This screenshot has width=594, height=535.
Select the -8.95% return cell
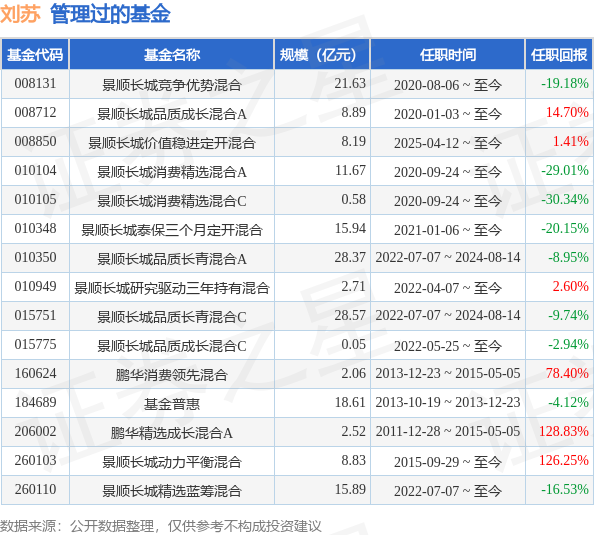pos(568,258)
